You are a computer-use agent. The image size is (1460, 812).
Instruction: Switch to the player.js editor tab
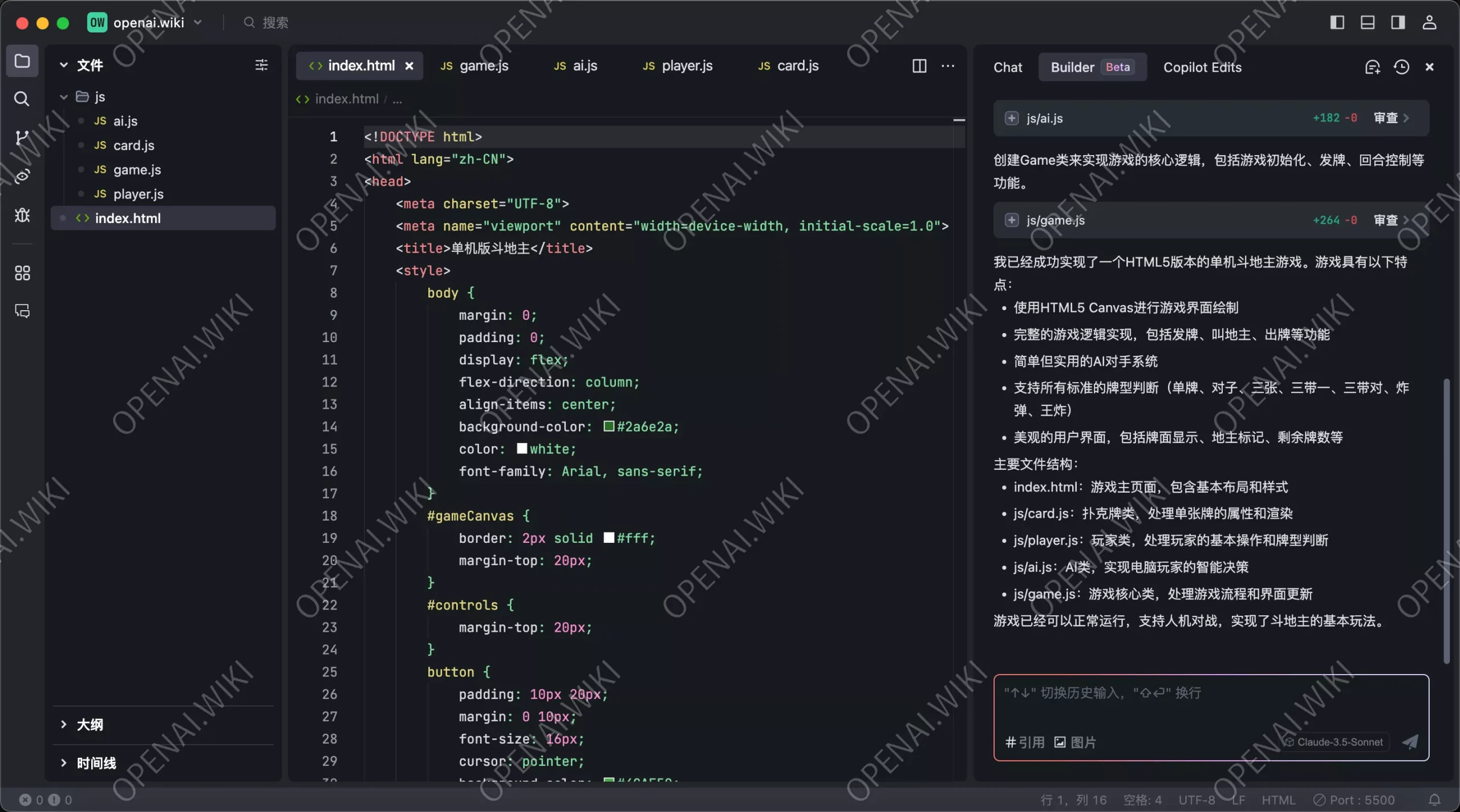(x=678, y=66)
